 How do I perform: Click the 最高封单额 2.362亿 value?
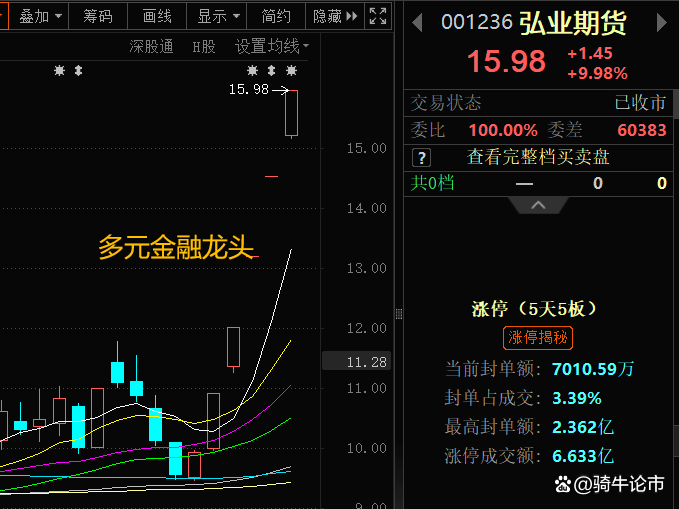[x=583, y=427]
